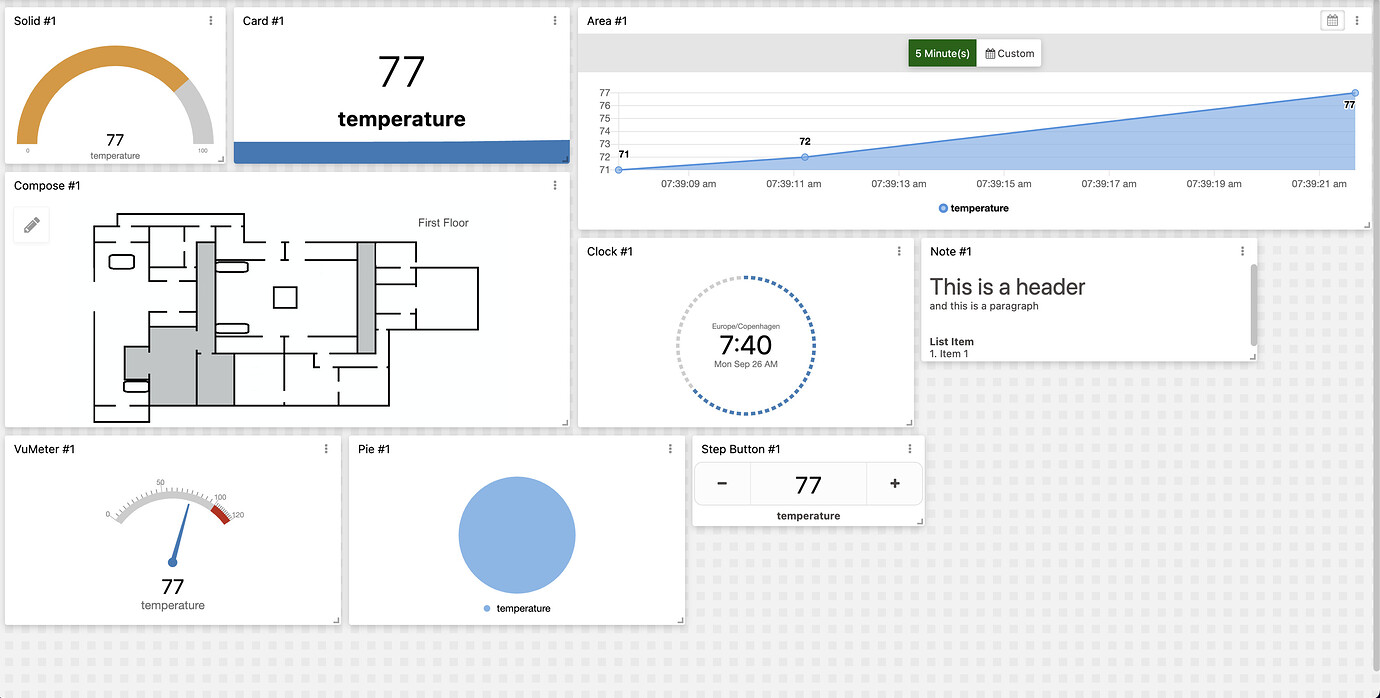Toggle the temperature series in the Area chart legend

pos(973,208)
